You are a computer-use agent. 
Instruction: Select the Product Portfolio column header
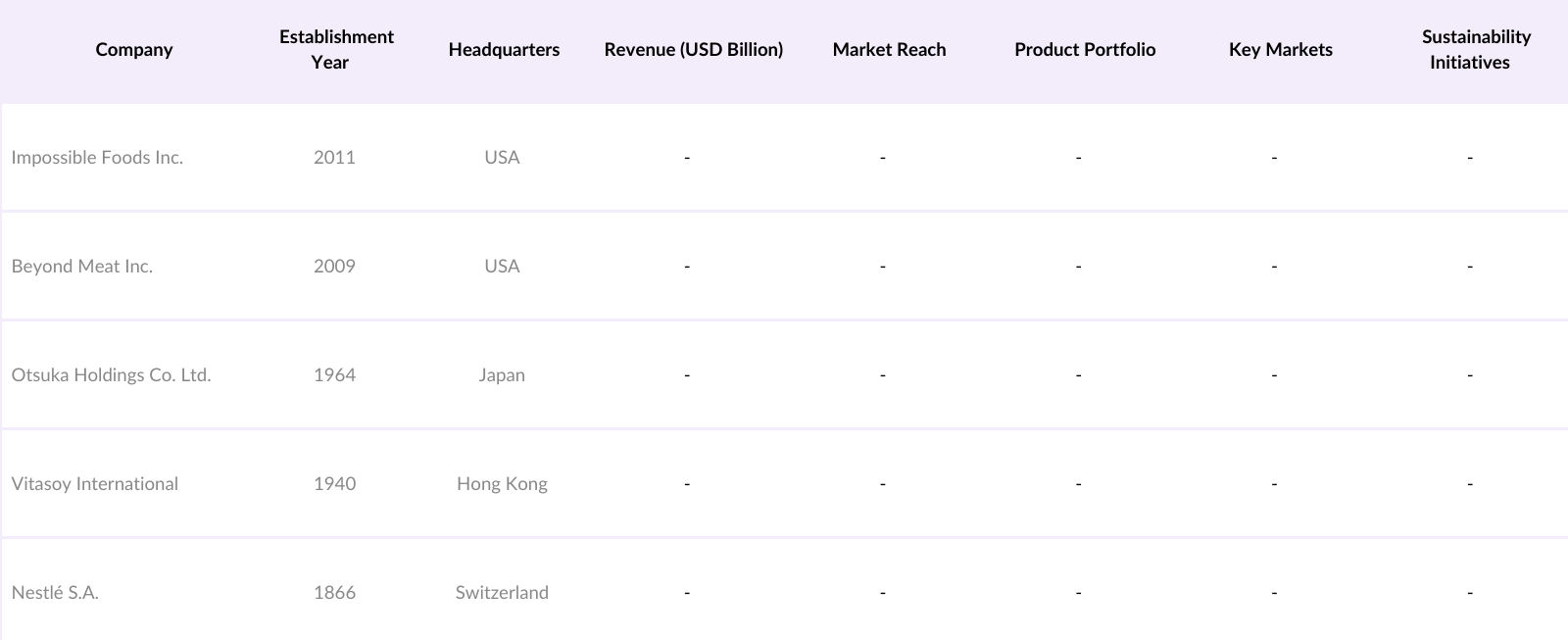click(x=1085, y=50)
